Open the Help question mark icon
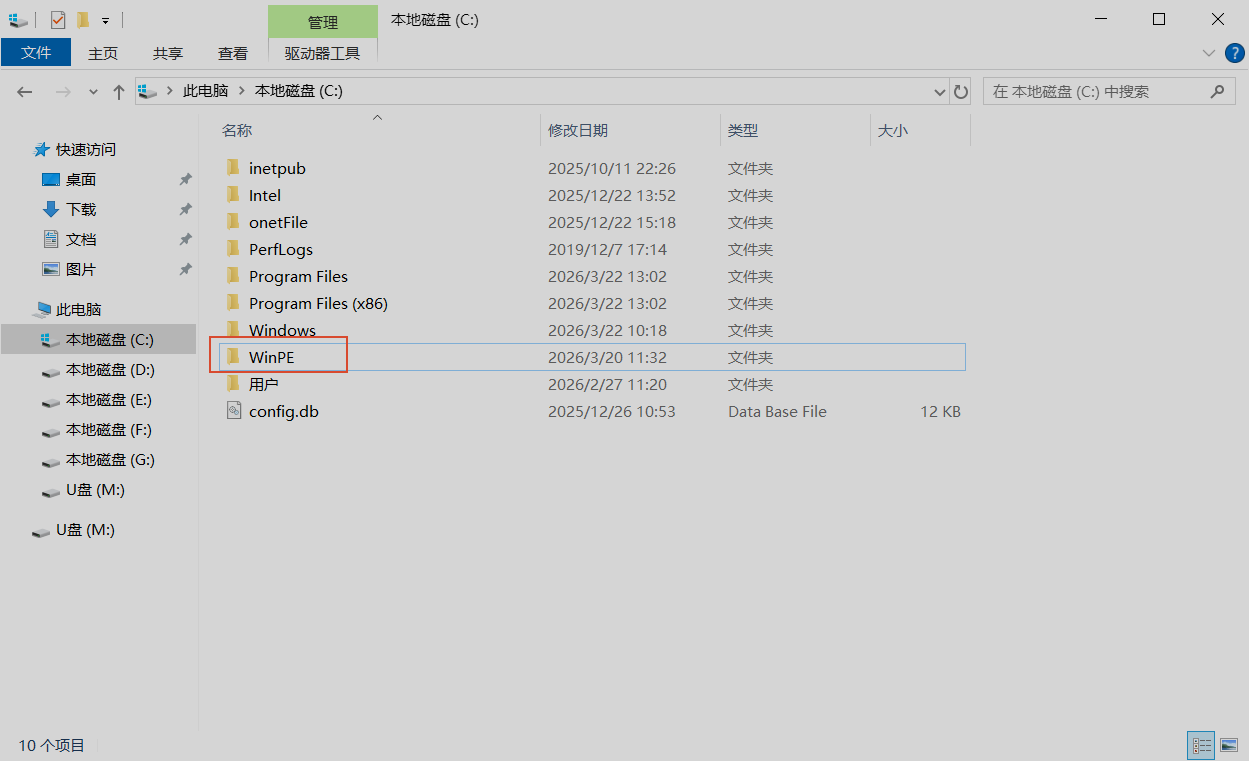Viewport: 1249px width, 761px height. 1234,53
